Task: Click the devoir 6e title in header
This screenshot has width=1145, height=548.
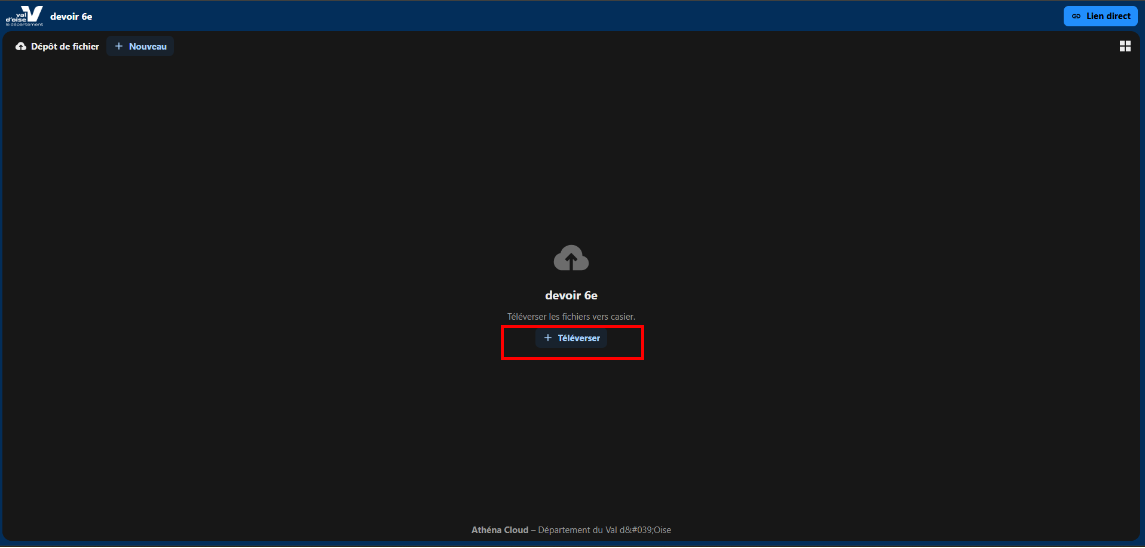Action: click(x=71, y=16)
